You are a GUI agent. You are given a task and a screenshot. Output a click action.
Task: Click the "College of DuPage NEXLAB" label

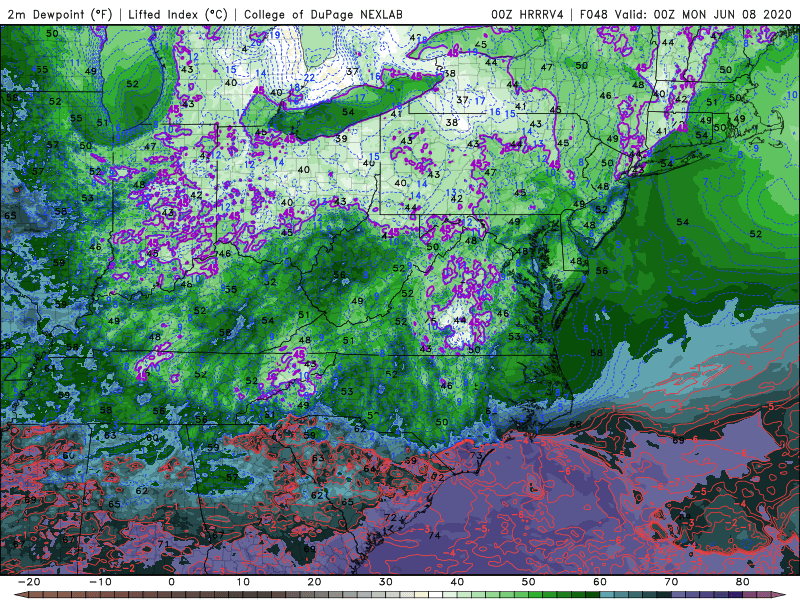coord(323,15)
